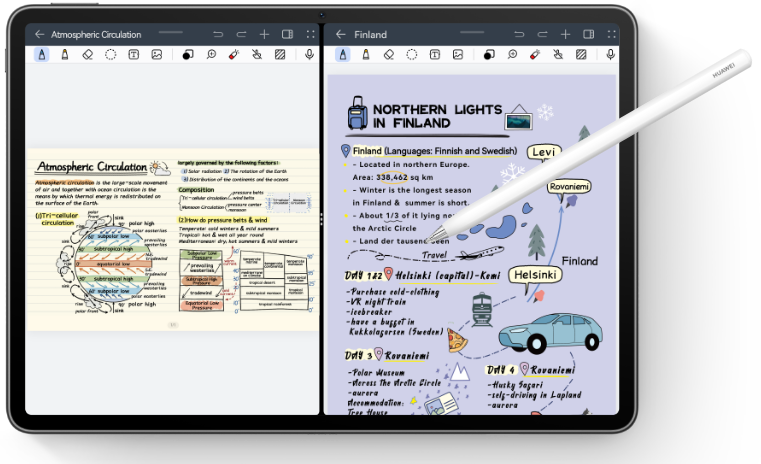Open page background template options in Finland note

tap(581, 54)
